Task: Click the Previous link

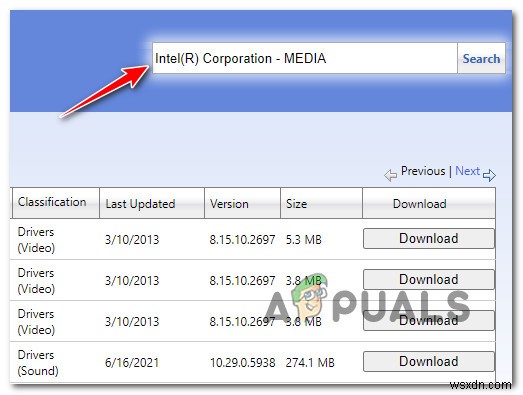Action: tap(423, 171)
